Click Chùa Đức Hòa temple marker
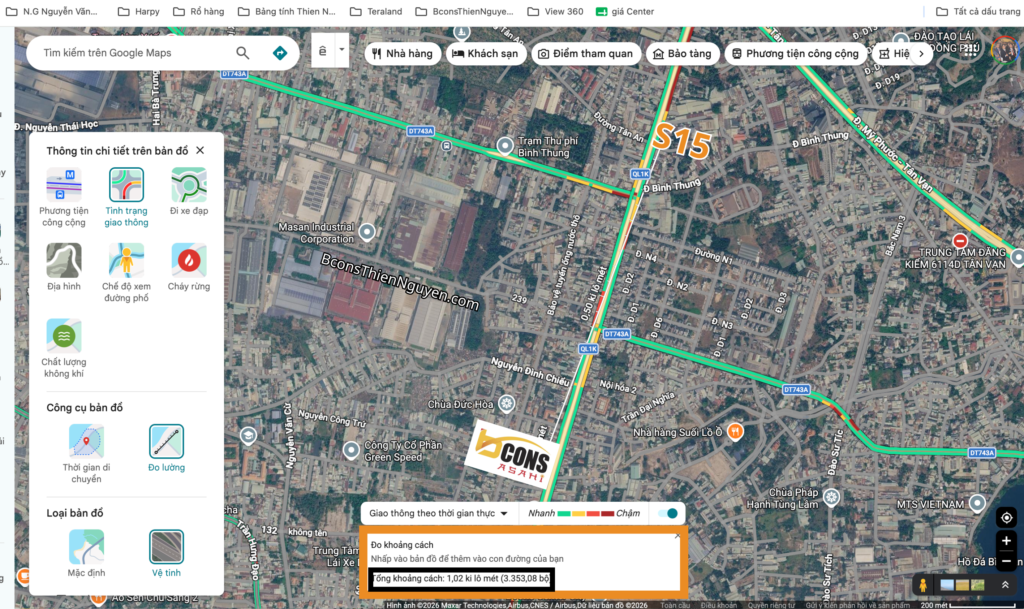The width and height of the screenshot is (1024, 609). [506, 403]
